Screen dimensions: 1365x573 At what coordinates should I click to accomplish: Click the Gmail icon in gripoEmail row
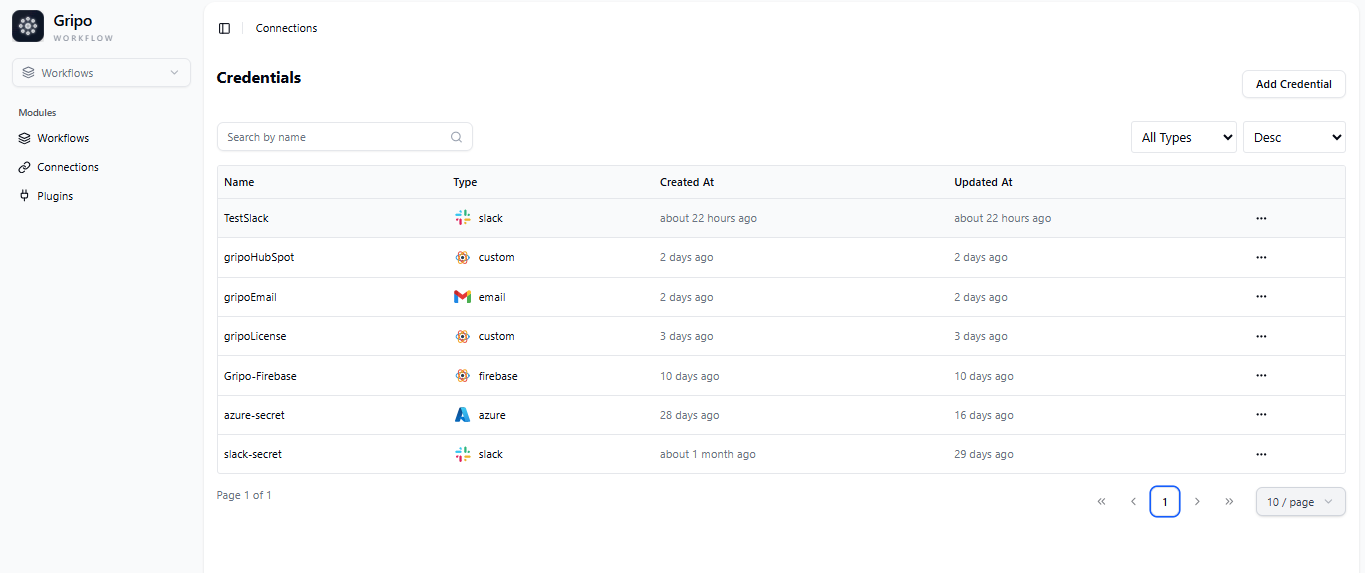(x=462, y=297)
